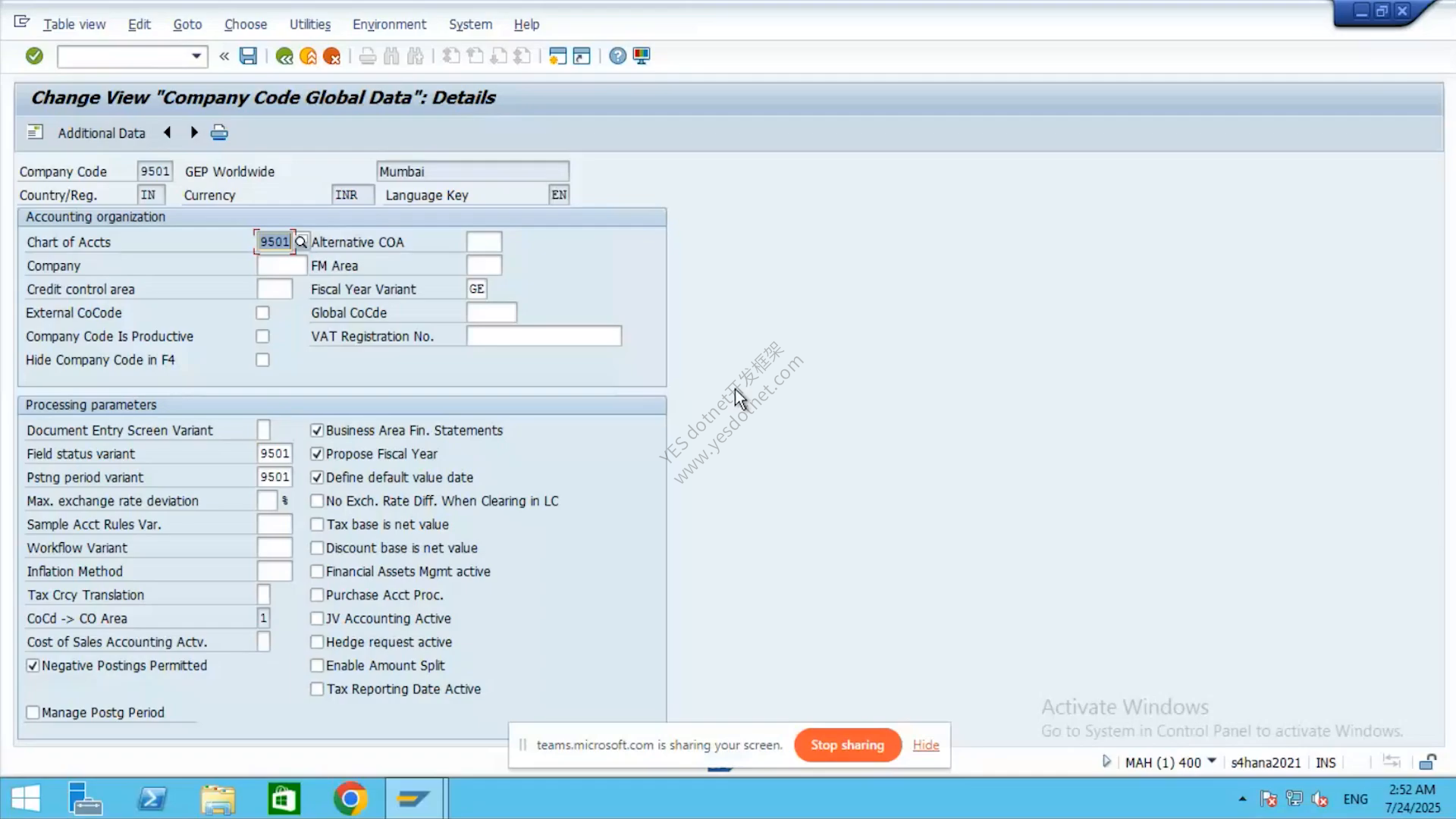Open the Help question mark icon
The height and width of the screenshot is (819, 1456).
[618, 56]
